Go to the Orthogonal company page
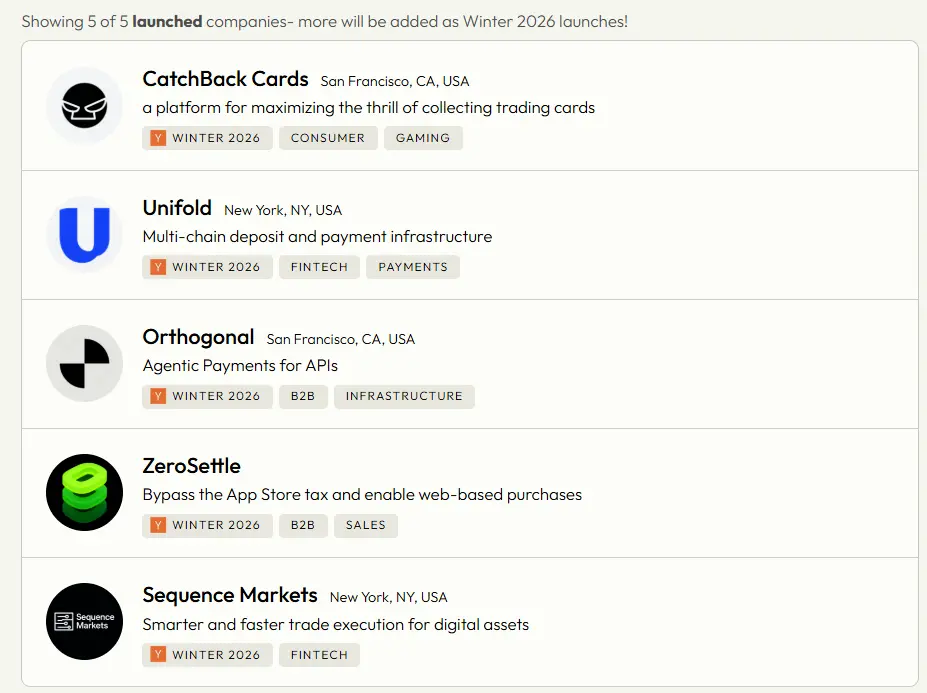 [x=198, y=337]
